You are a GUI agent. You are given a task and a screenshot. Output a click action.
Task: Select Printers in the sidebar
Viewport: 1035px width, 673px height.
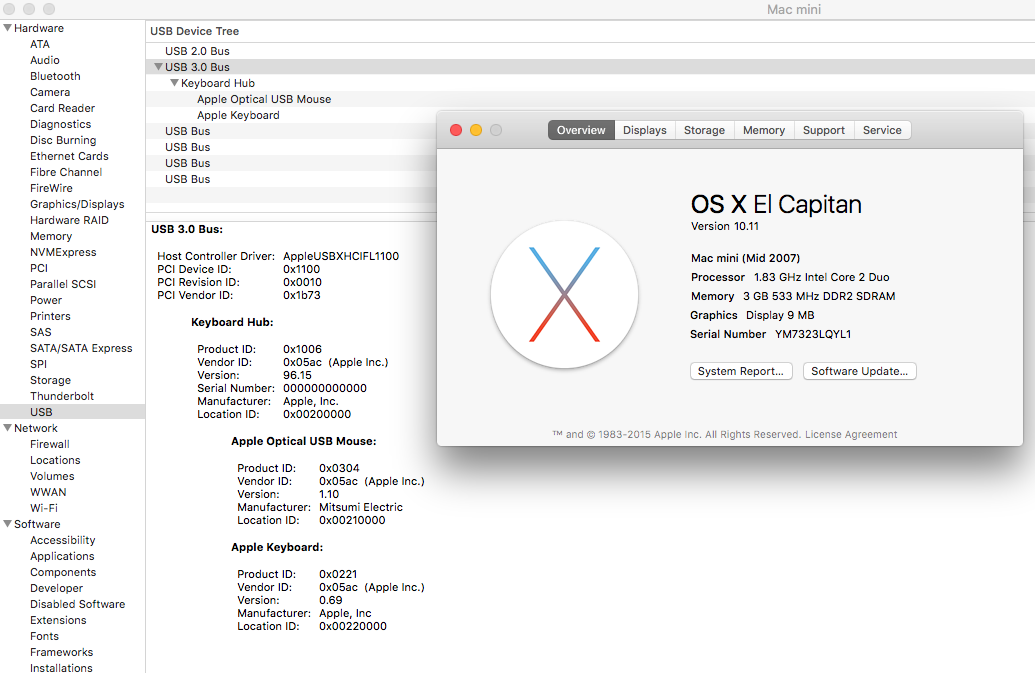pyautogui.click(x=50, y=316)
